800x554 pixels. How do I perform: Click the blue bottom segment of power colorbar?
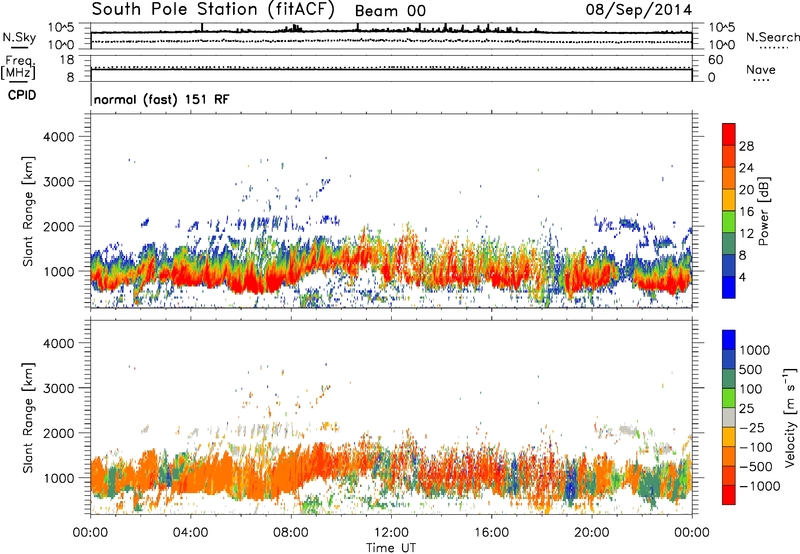coord(729,287)
